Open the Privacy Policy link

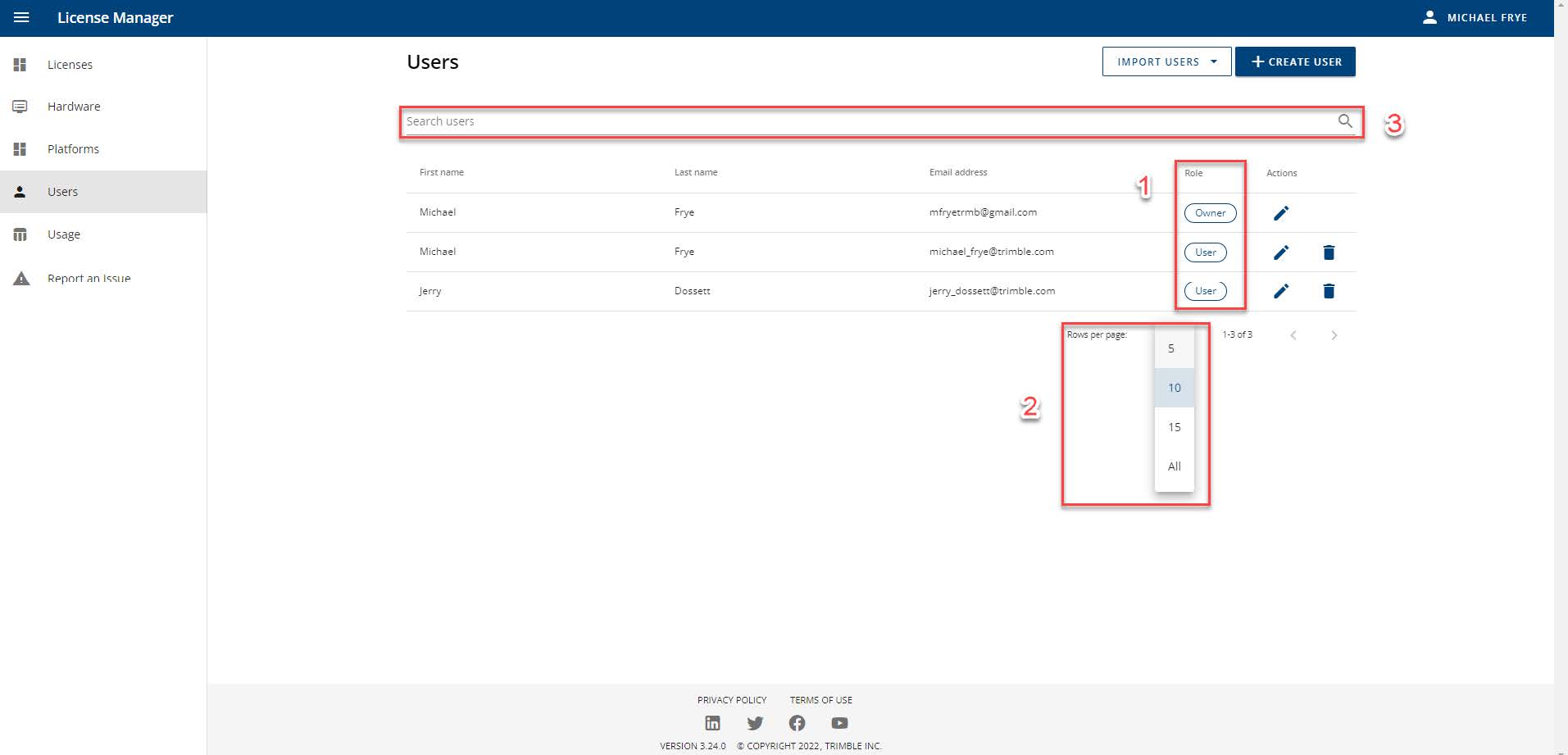pyautogui.click(x=731, y=700)
